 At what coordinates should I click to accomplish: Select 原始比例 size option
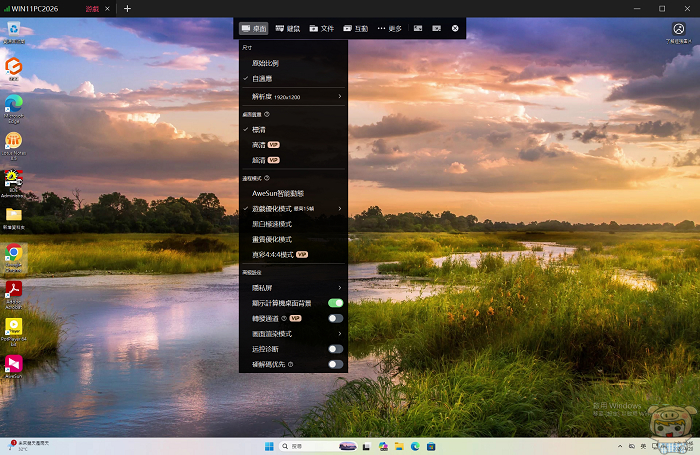click(266, 63)
